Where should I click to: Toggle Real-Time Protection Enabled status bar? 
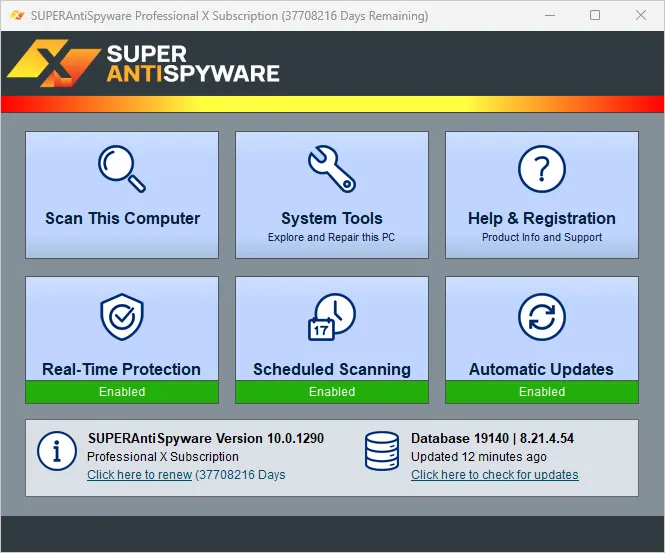(x=122, y=391)
